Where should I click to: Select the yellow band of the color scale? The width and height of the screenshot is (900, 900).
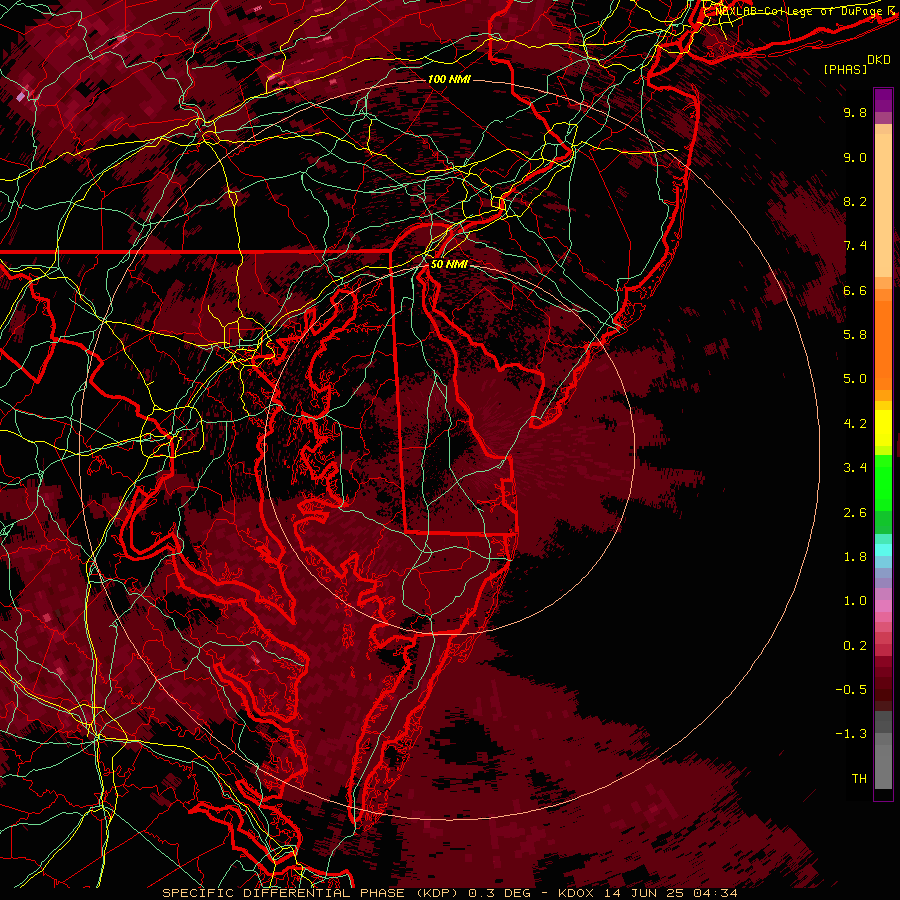[x=883, y=428]
